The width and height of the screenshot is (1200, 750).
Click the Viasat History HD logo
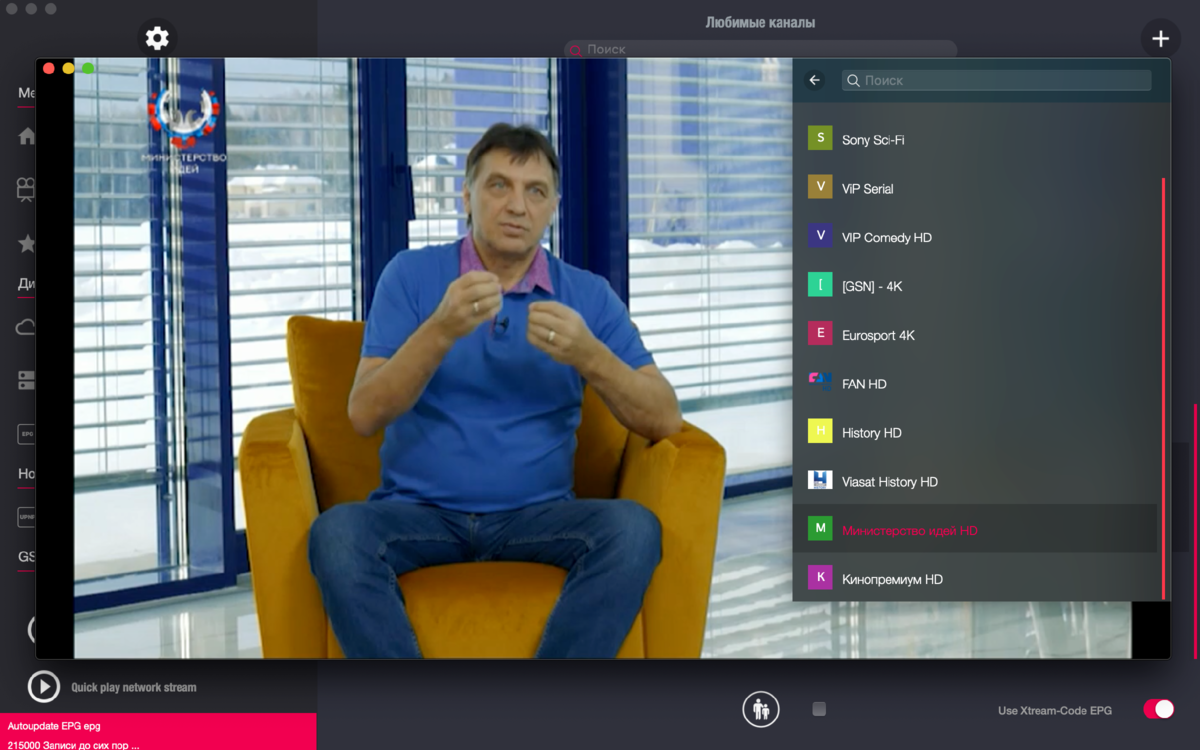(x=820, y=480)
